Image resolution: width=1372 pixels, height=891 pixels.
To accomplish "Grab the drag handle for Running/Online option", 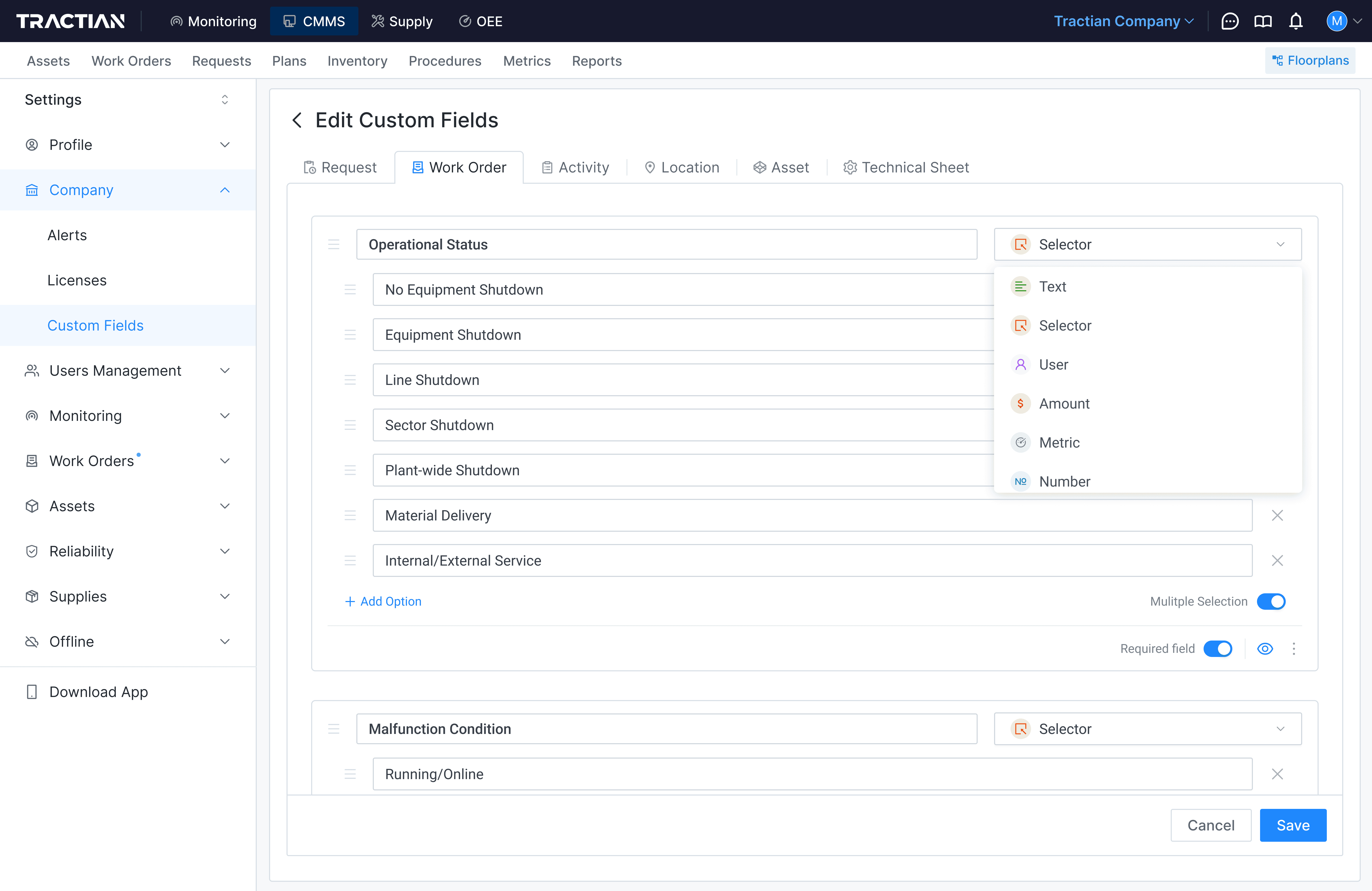I will [x=350, y=774].
